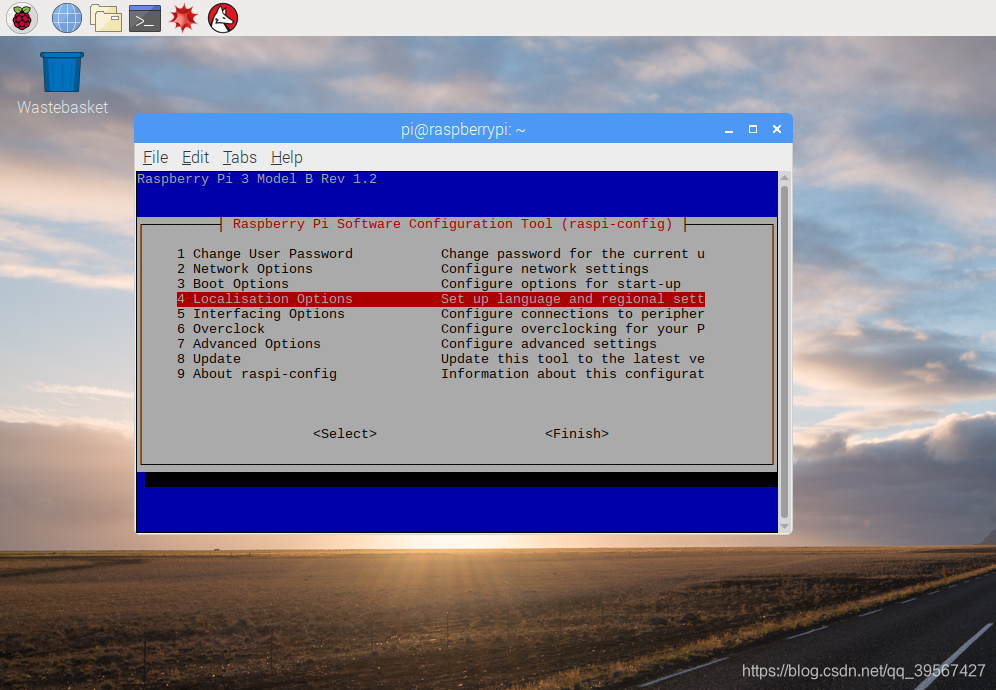Select 3 Boot Options
The width and height of the screenshot is (996, 690).
coord(441,284)
